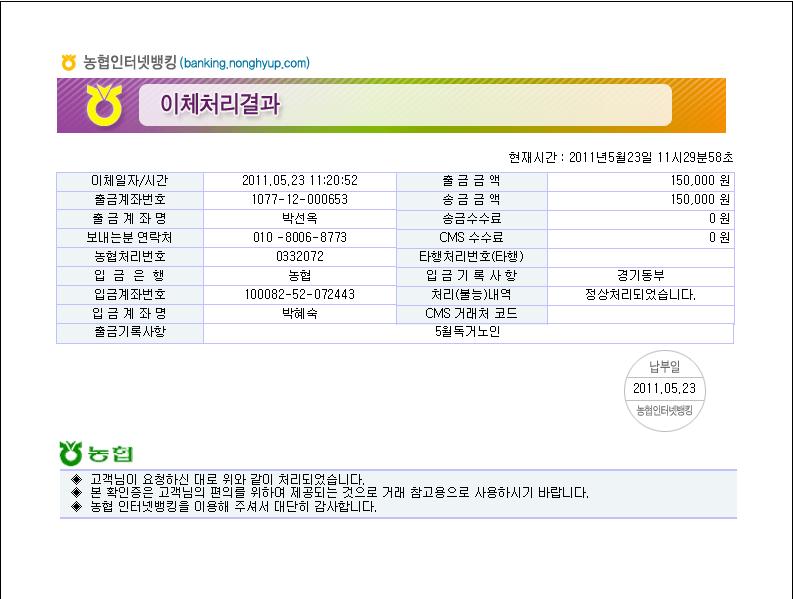Screen dimensions: 793x599
Task: Select the sender name 박선옥
Action: click(299, 219)
